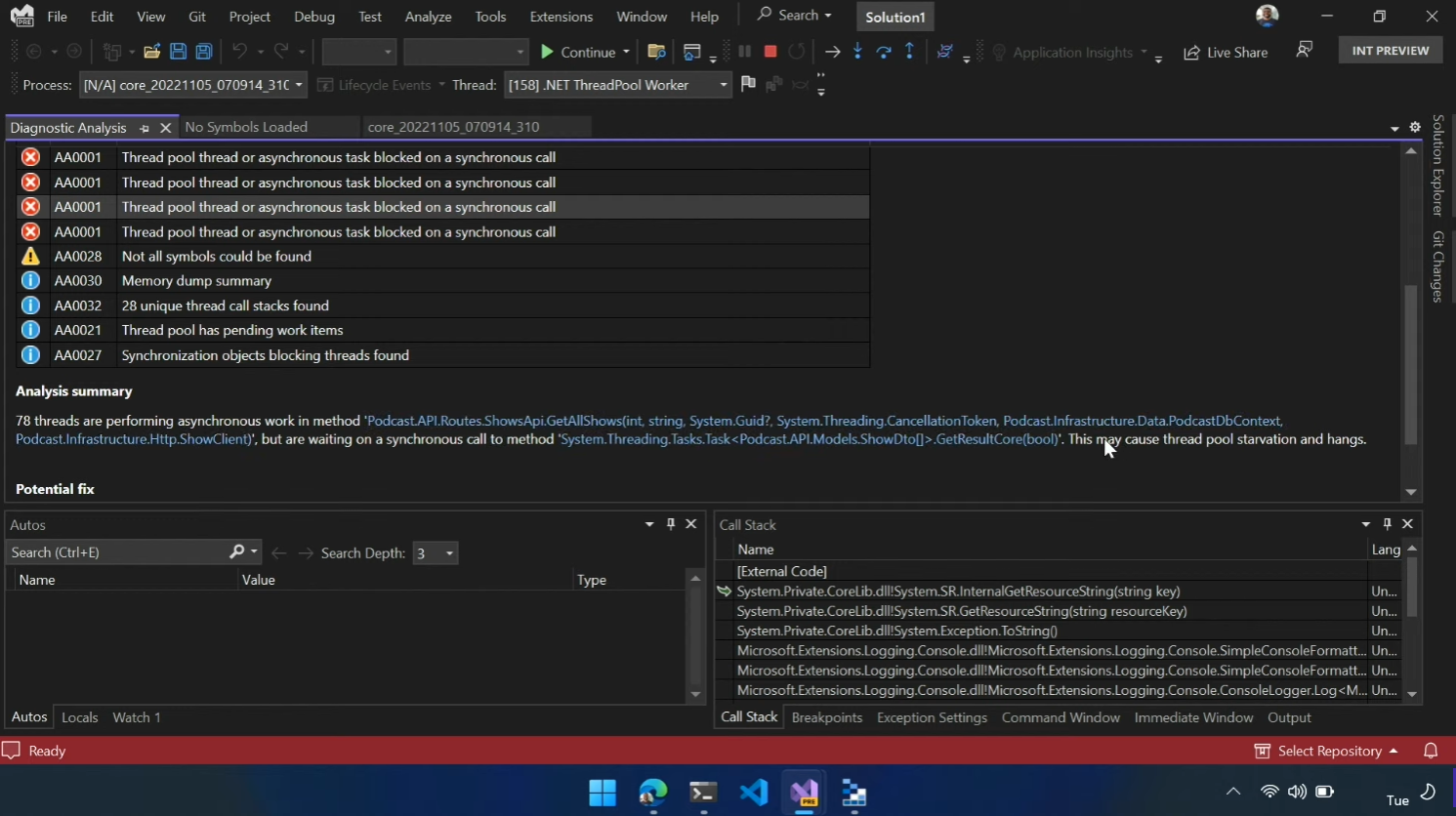
Task: Open the Search Depth dropdown
Action: coord(449,553)
